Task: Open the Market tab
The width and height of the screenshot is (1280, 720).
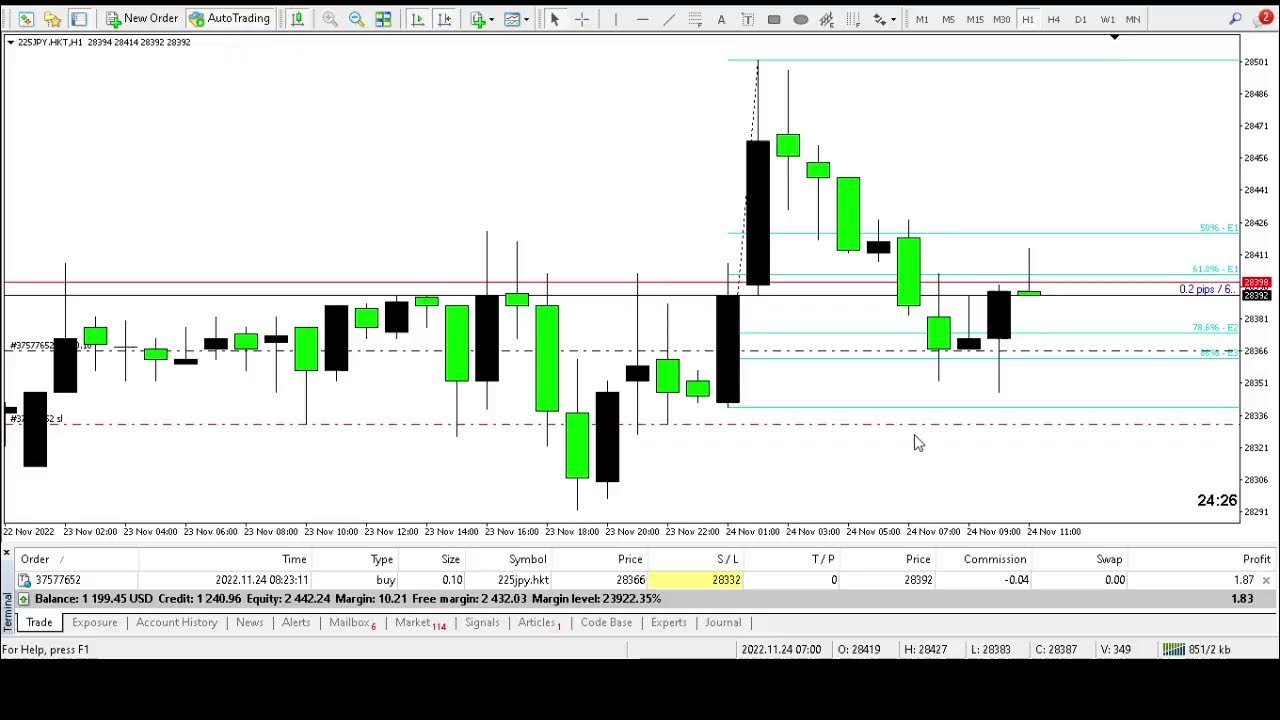Action: click(x=420, y=622)
